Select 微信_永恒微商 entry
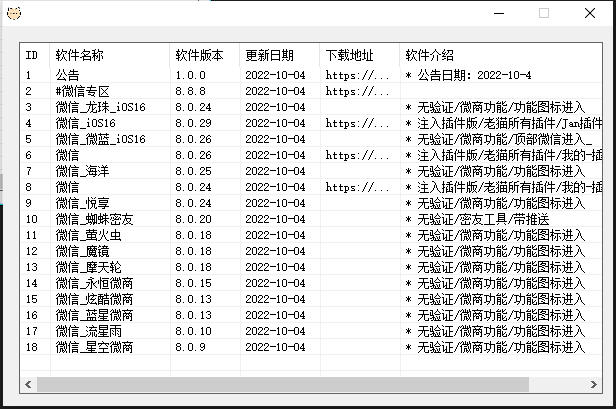The width and height of the screenshot is (616, 409). pyautogui.click(x=94, y=283)
